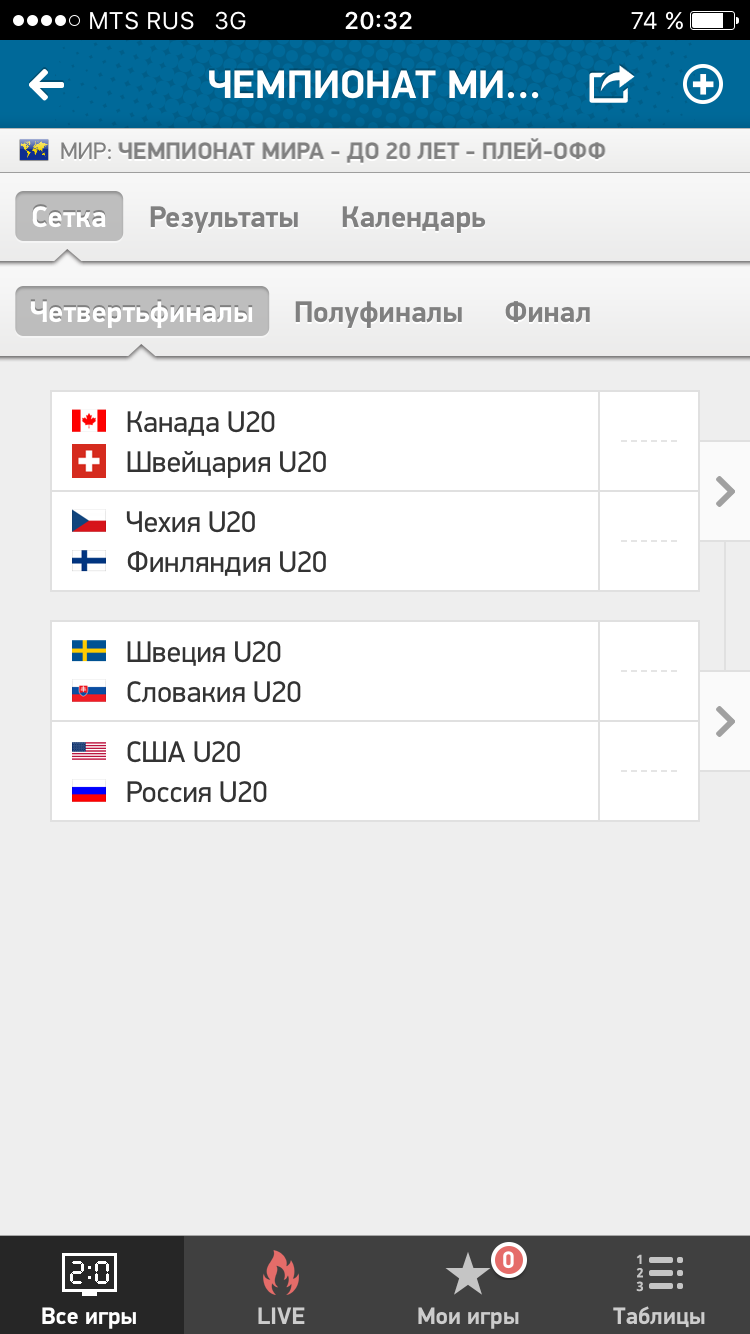This screenshot has width=750, height=1334.
Task: Show the Финал round
Action: tap(547, 313)
